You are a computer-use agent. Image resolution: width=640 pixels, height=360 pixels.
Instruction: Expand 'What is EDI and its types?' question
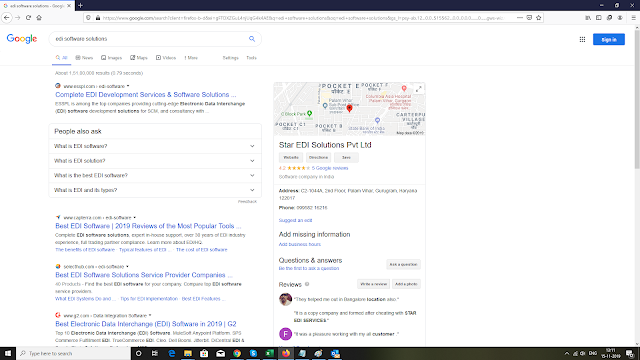click(155, 190)
